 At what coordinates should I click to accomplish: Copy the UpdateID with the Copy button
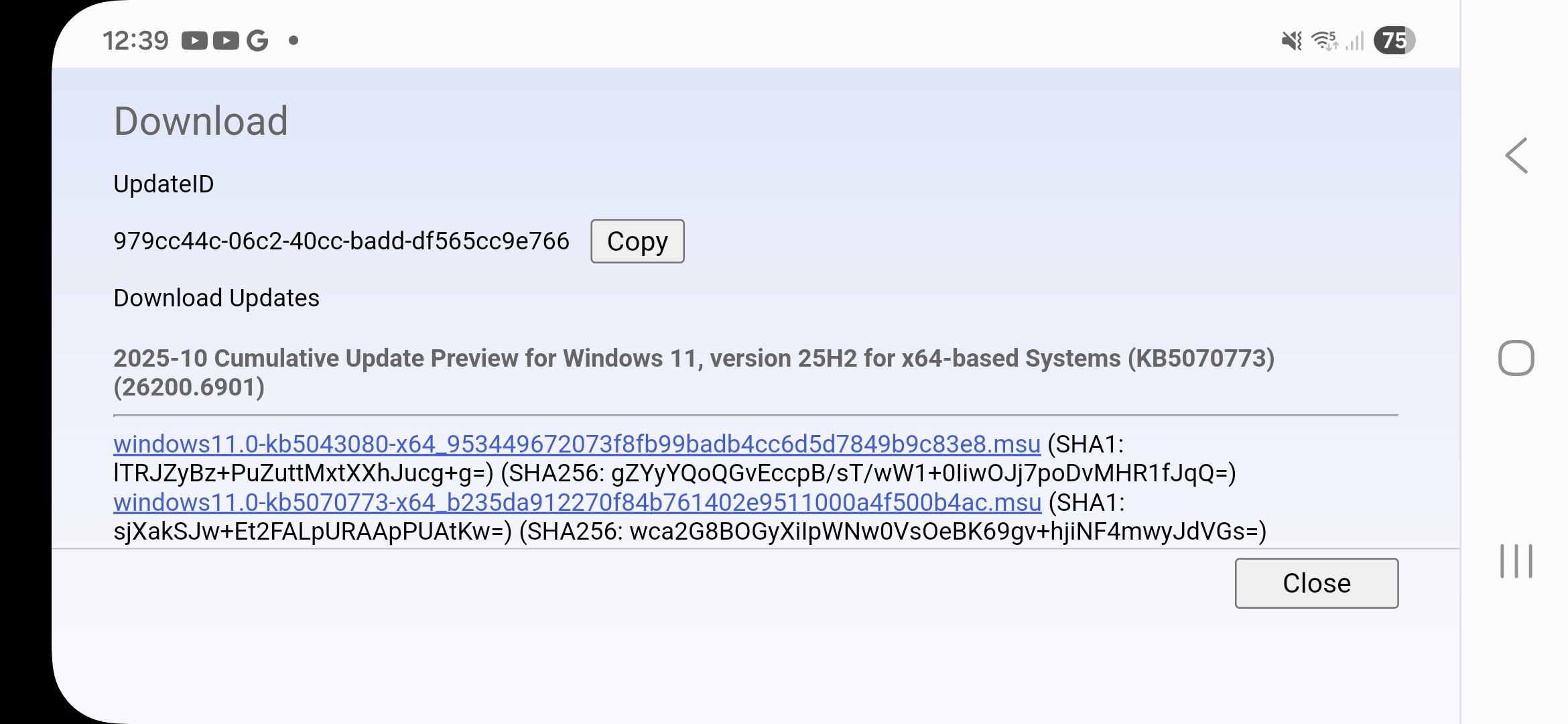pyautogui.click(x=637, y=241)
